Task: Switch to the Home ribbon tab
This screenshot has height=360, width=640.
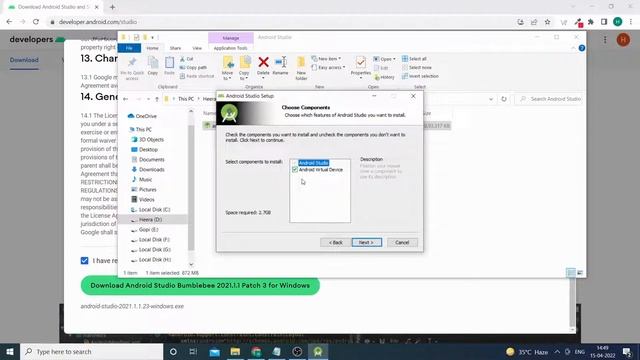Action: 152,48
